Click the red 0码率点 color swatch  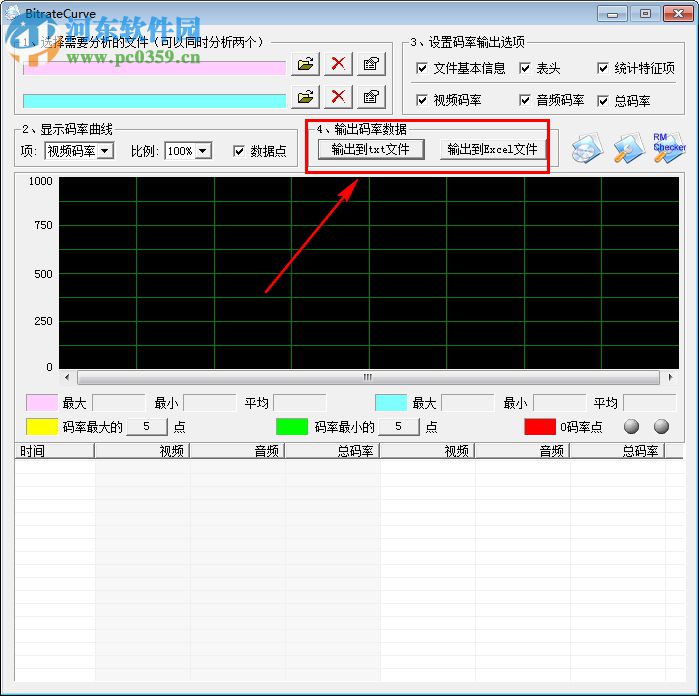click(540, 427)
